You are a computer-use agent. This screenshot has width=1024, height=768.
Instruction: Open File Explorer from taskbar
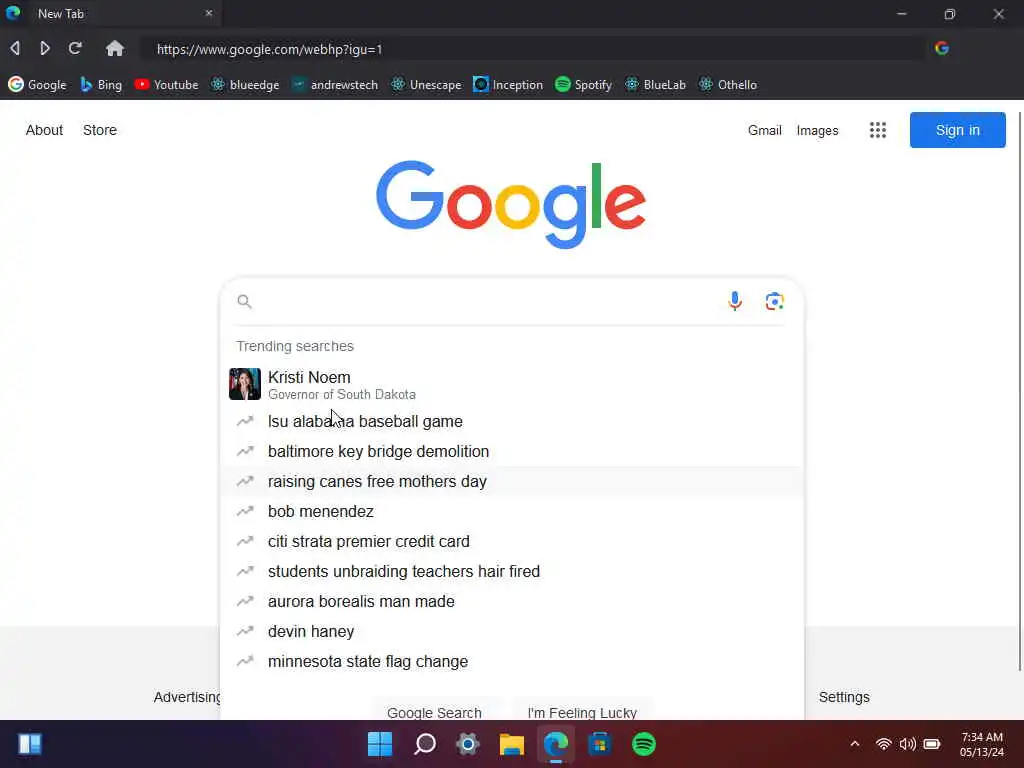(511, 744)
